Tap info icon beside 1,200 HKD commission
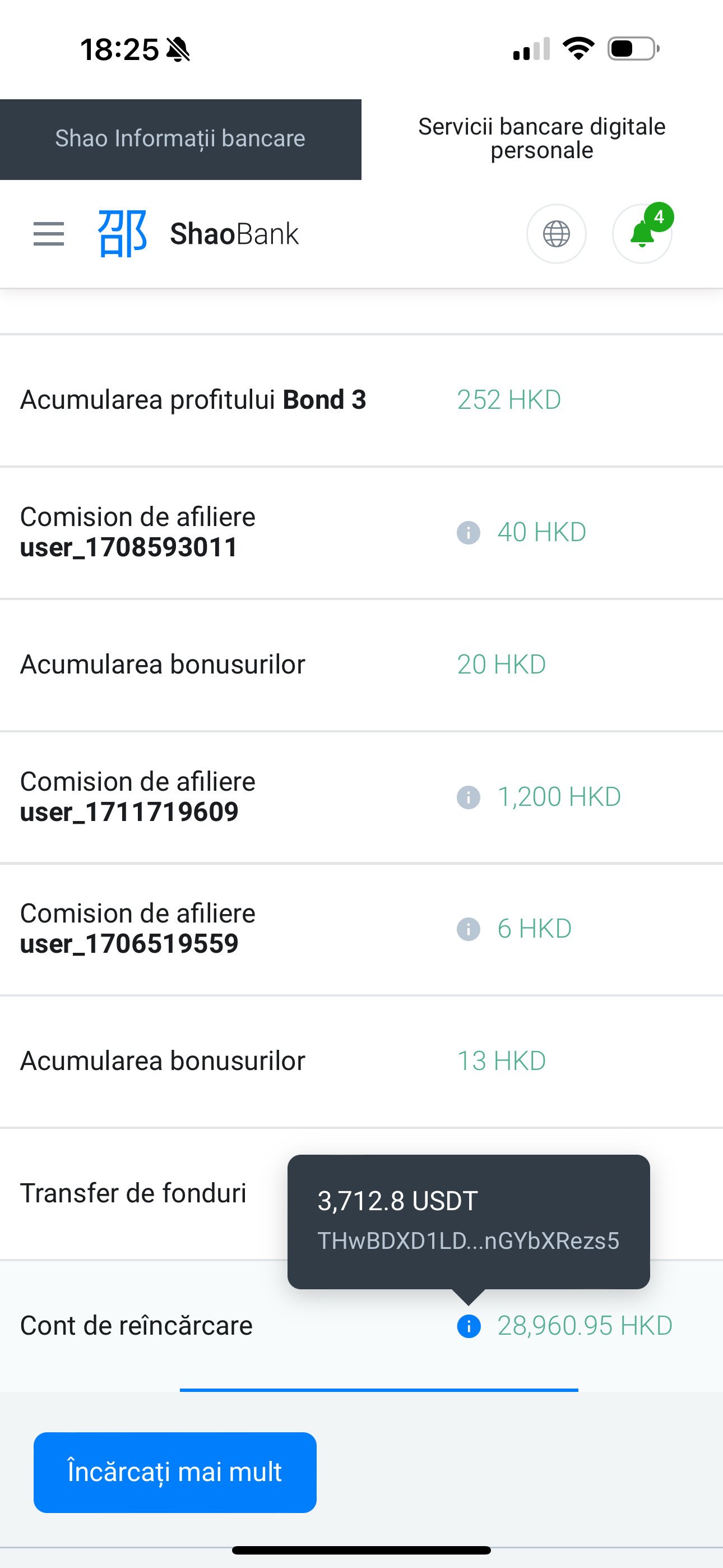 pyautogui.click(x=468, y=797)
